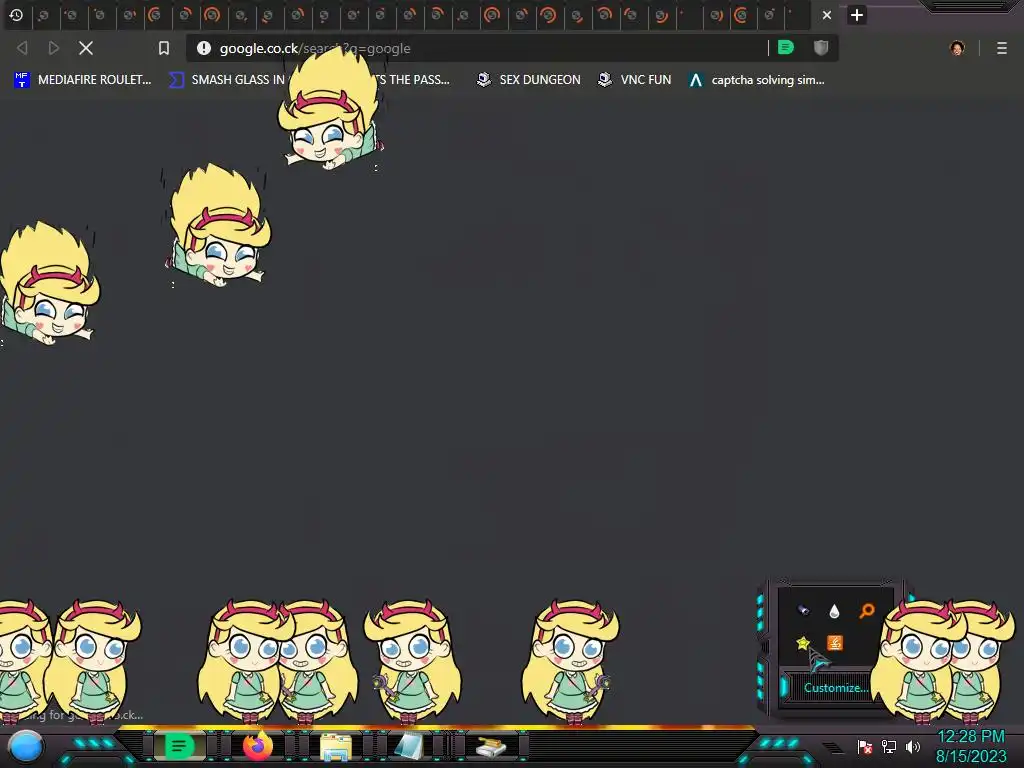Open the Start orb button
Screen dimensions: 1024x768
pos(26,748)
